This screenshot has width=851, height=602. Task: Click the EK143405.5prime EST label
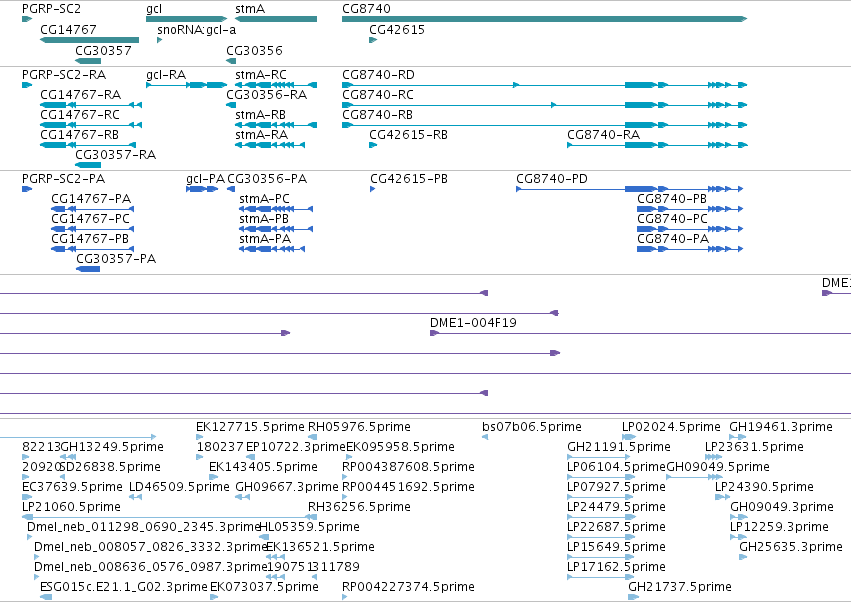[x=263, y=467]
